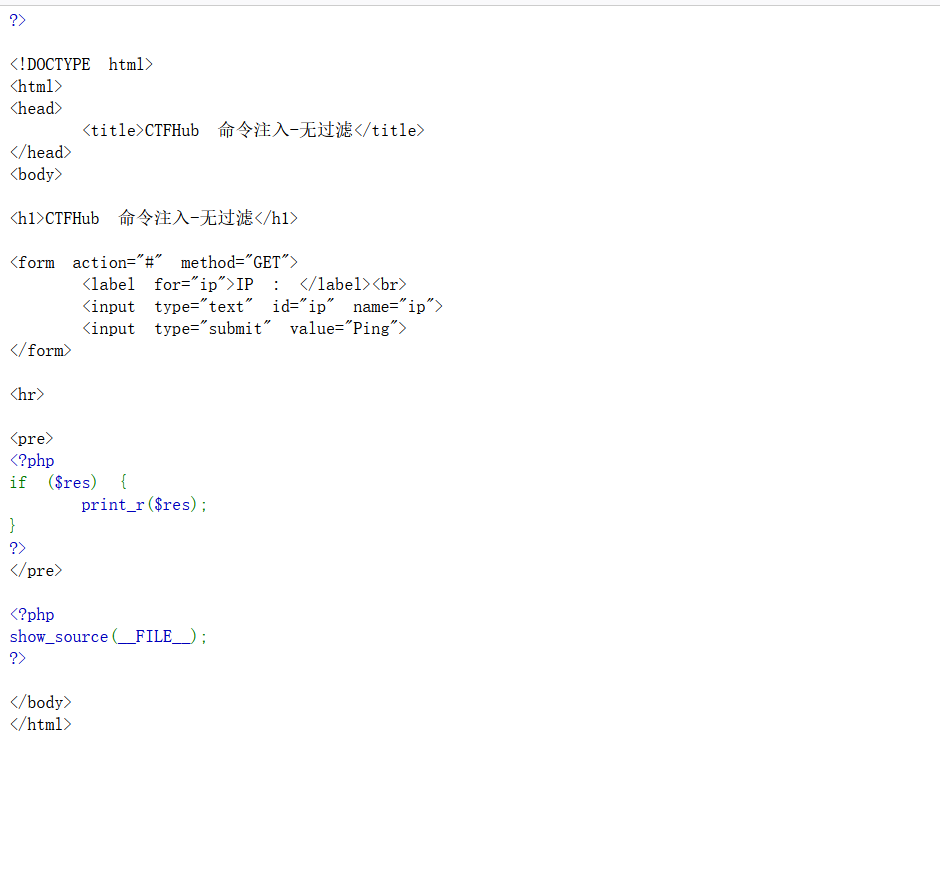Click the form action GET line
Screen dimensions: 940x879
point(154,262)
